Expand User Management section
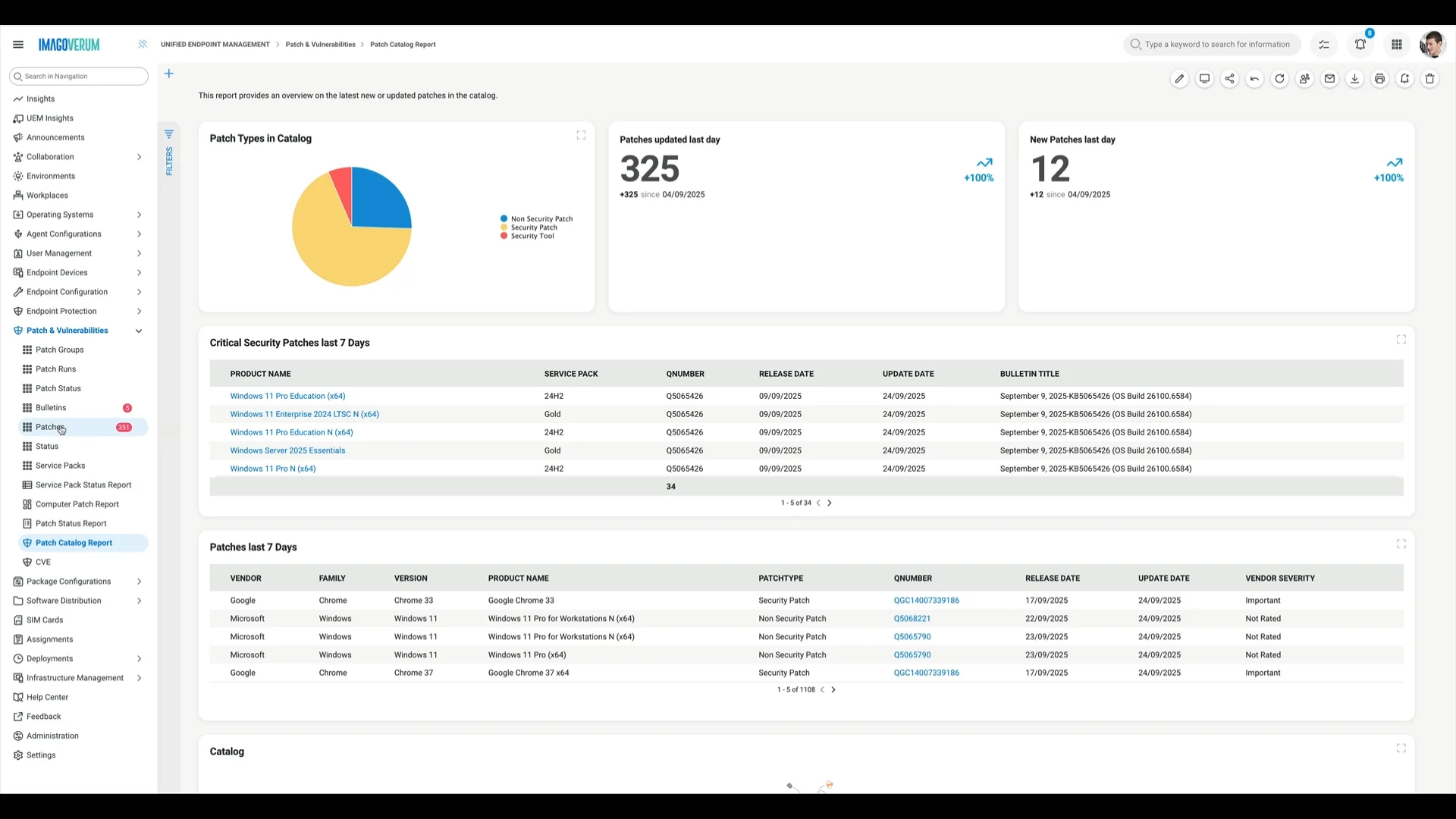The width and height of the screenshot is (1456, 819). (x=139, y=254)
